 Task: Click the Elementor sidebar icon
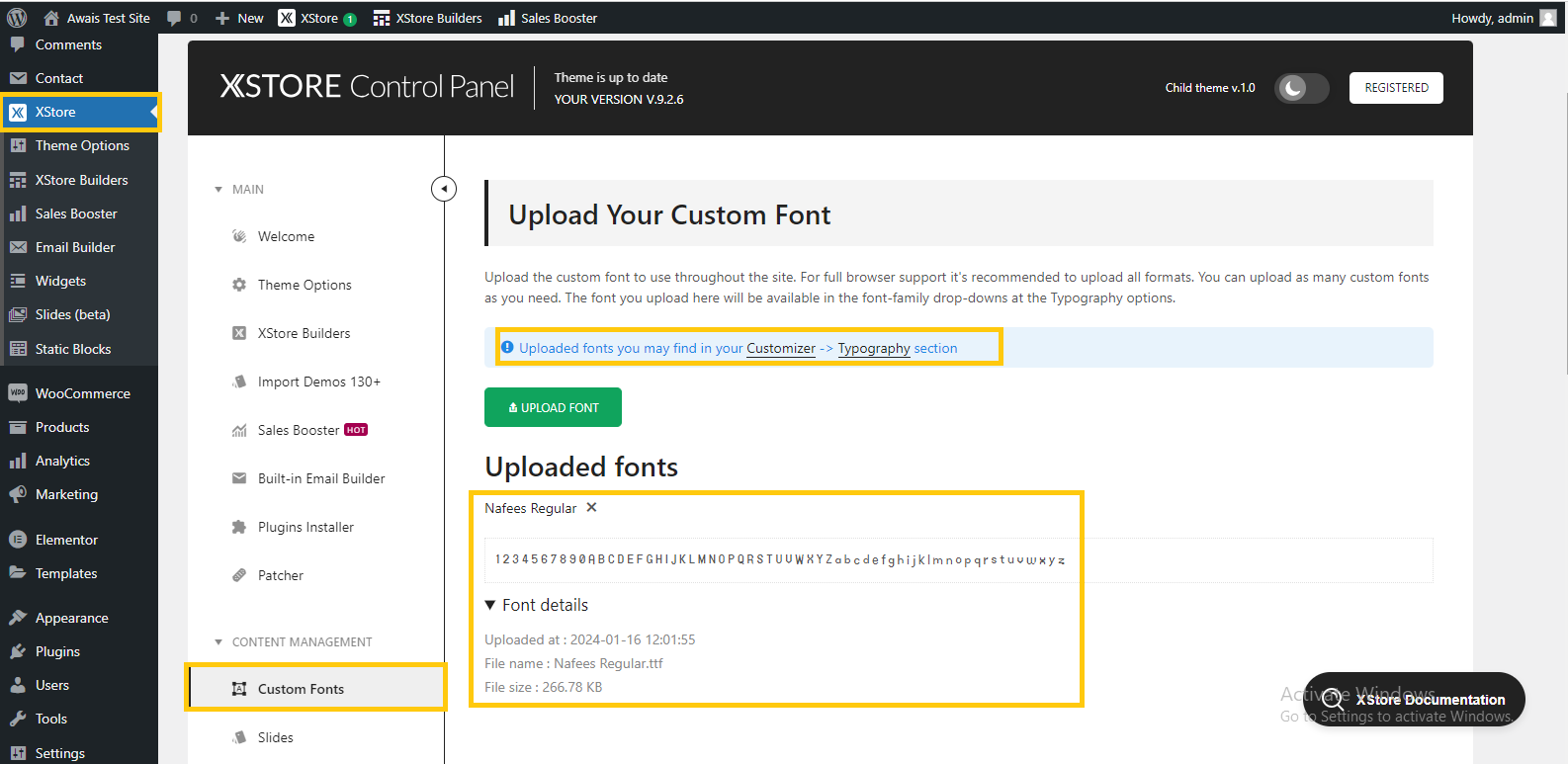click(18, 540)
